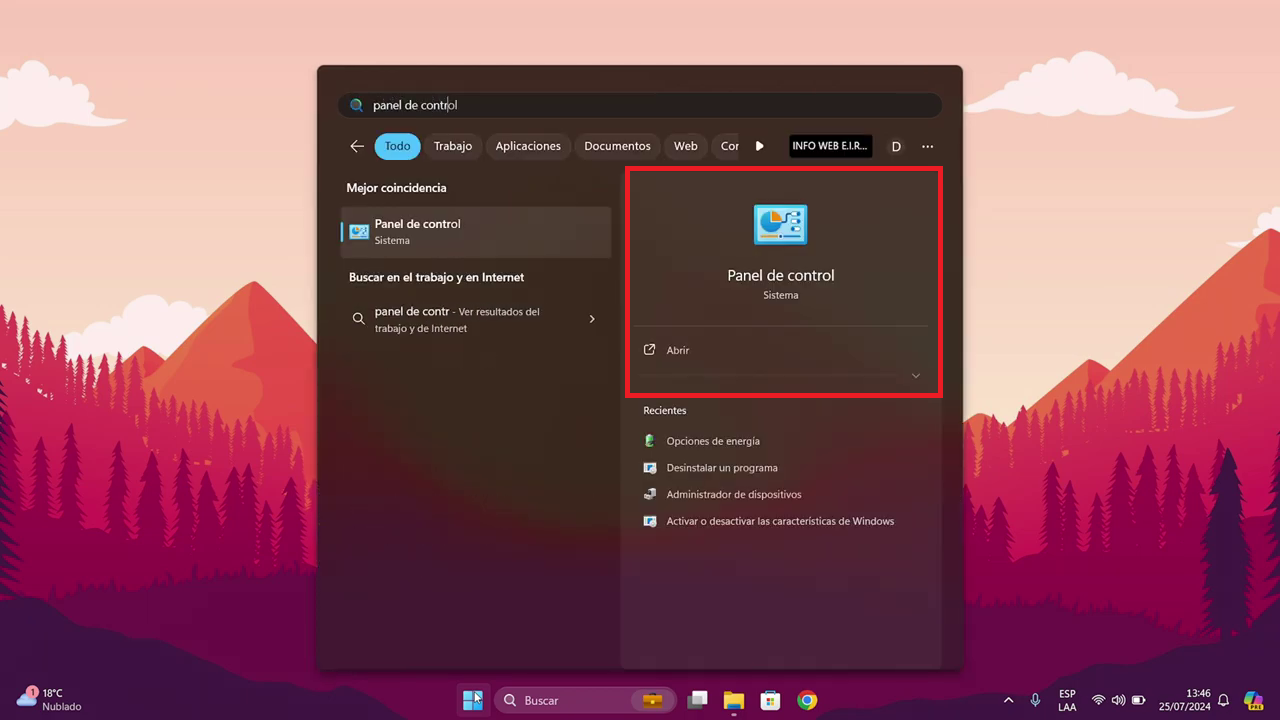This screenshot has width=1280, height=720.
Task: Expand the web result chevron arrow
Action: pyautogui.click(x=592, y=319)
